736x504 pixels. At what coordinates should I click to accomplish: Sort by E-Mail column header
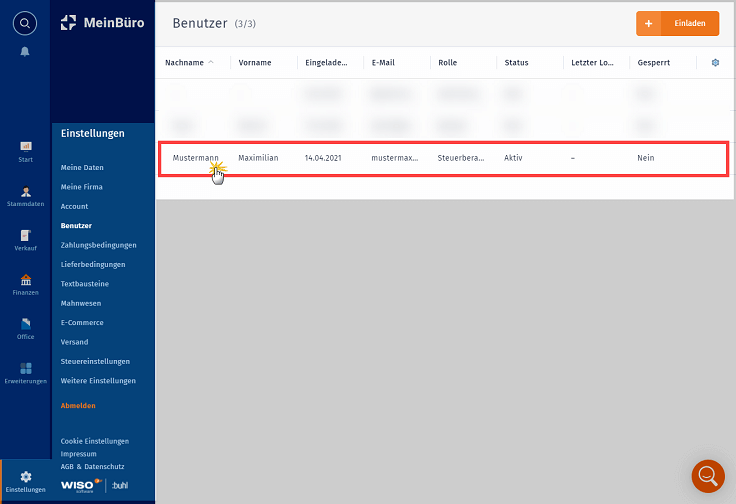coord(383,62)
